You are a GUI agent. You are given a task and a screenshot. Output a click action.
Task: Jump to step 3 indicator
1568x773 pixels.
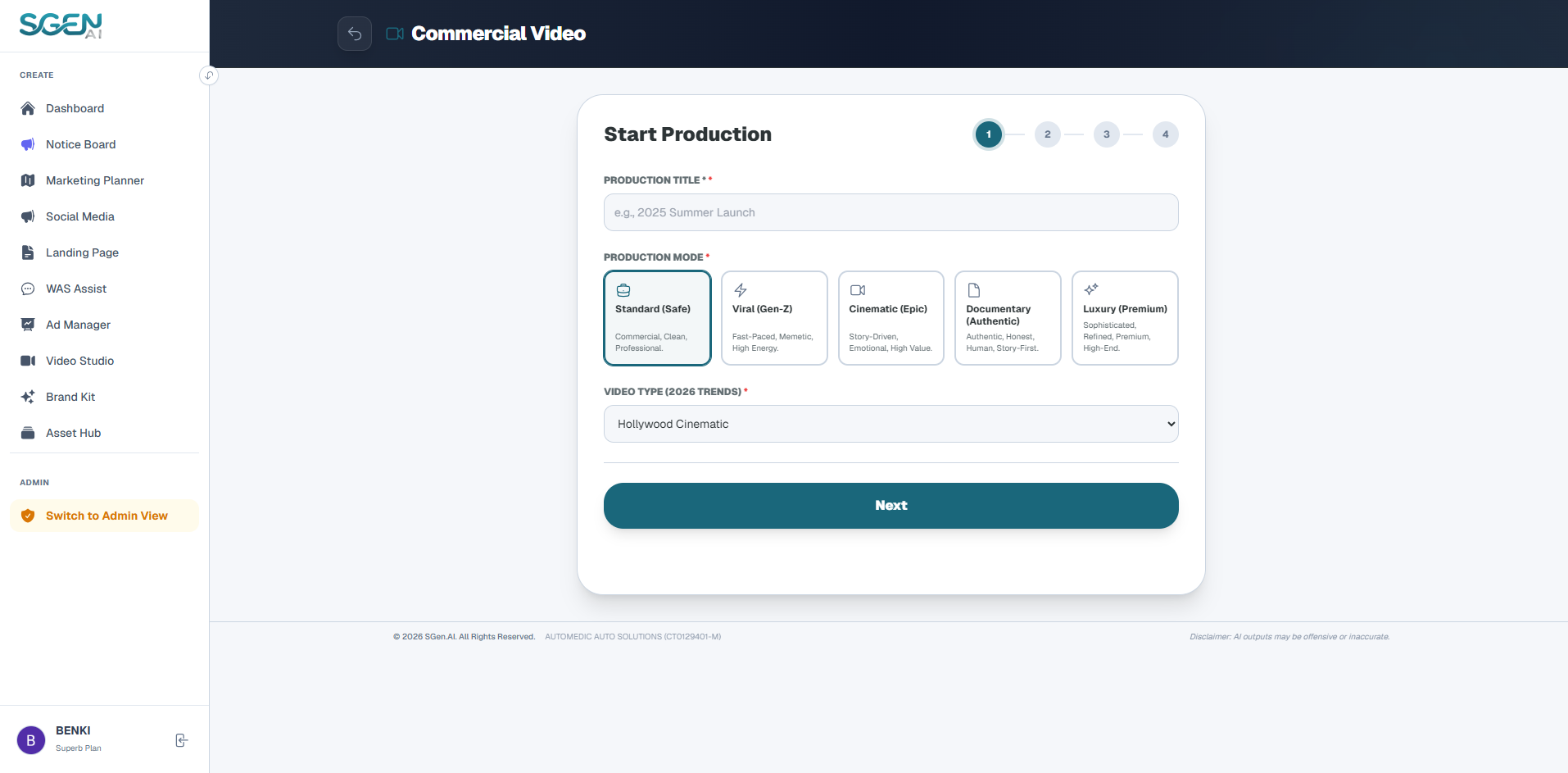pyautogui.click(x=1107, y=134)
